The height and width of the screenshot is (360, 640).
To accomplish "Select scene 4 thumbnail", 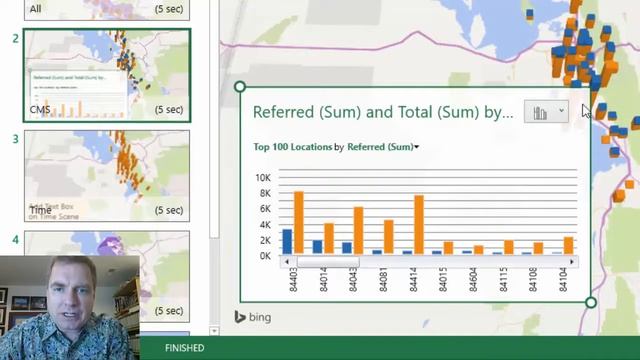I will 107,276.
